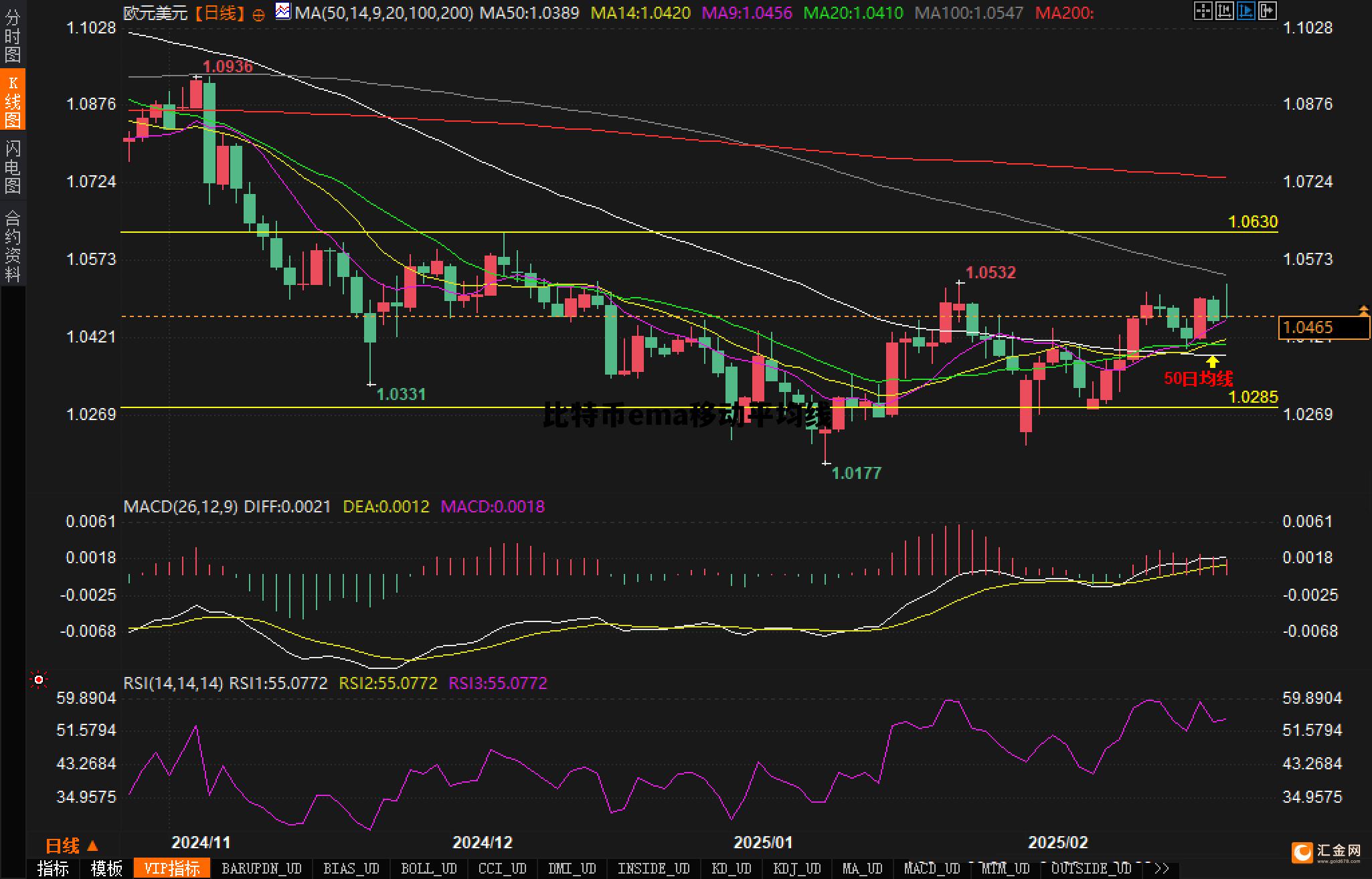Viewport: 1372px width, 879px height.
Task: Click the red sun alert icon near RSI panel
Action: [39, 680]
